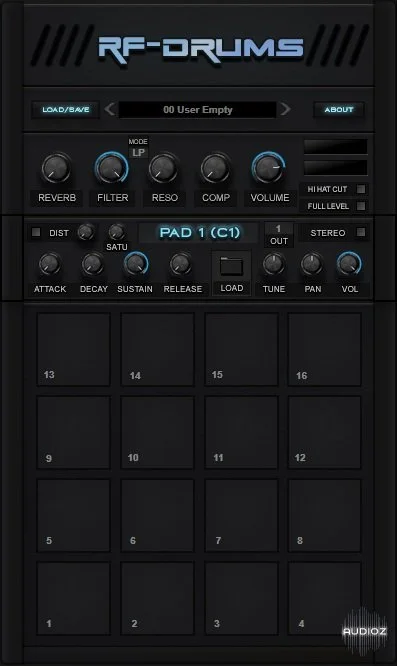Click the lower black display box

[335, 167]
